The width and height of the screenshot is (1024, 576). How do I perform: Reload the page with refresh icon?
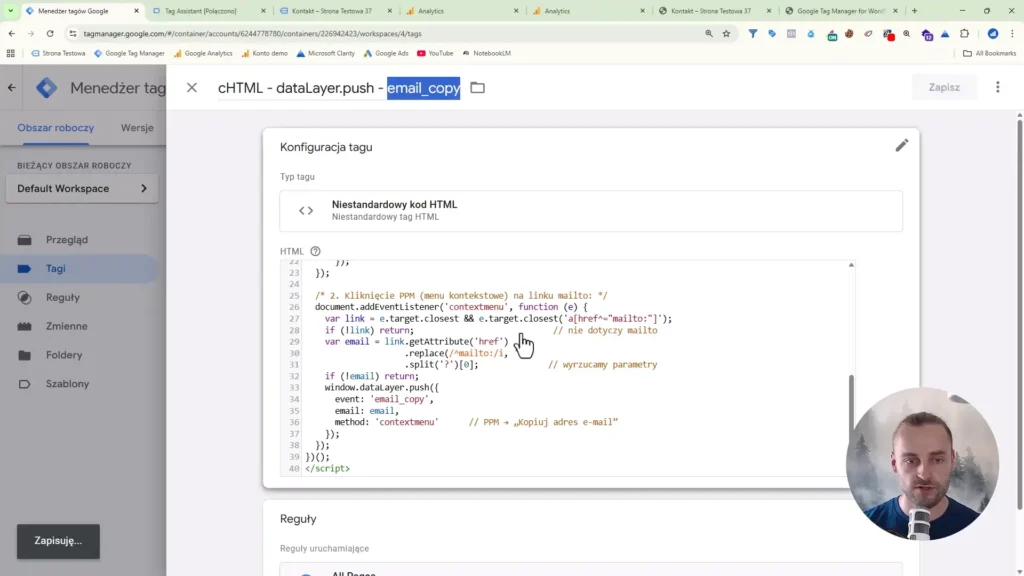point(50,33)
